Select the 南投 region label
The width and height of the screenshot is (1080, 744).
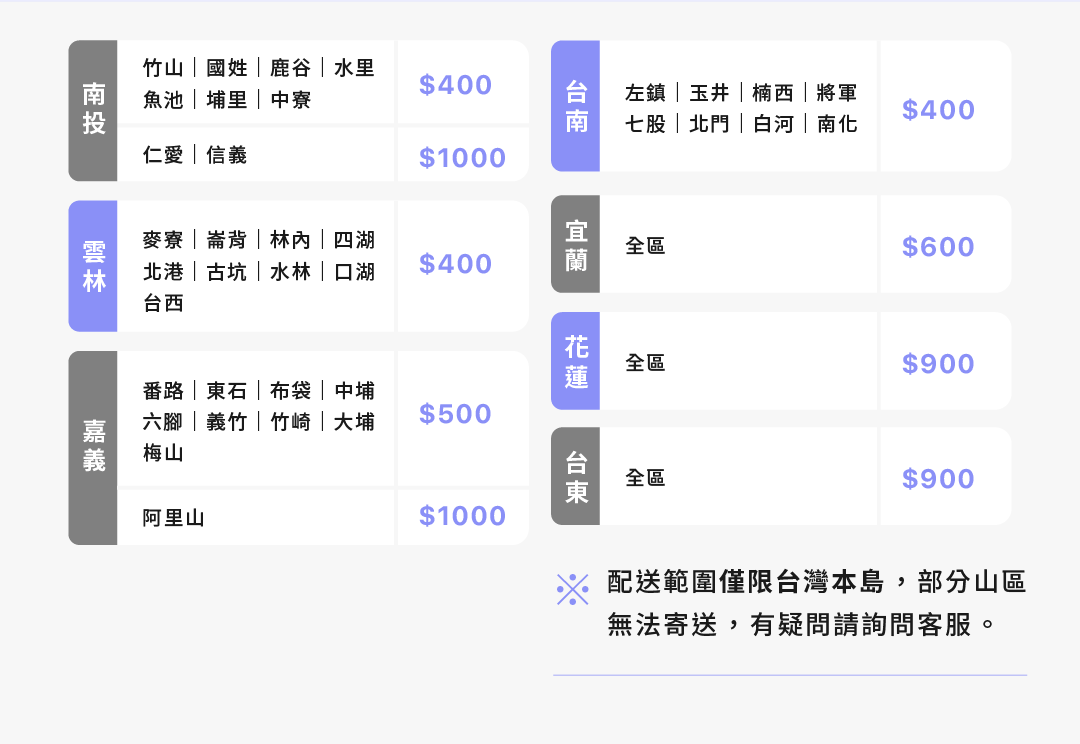coord(93,110)
